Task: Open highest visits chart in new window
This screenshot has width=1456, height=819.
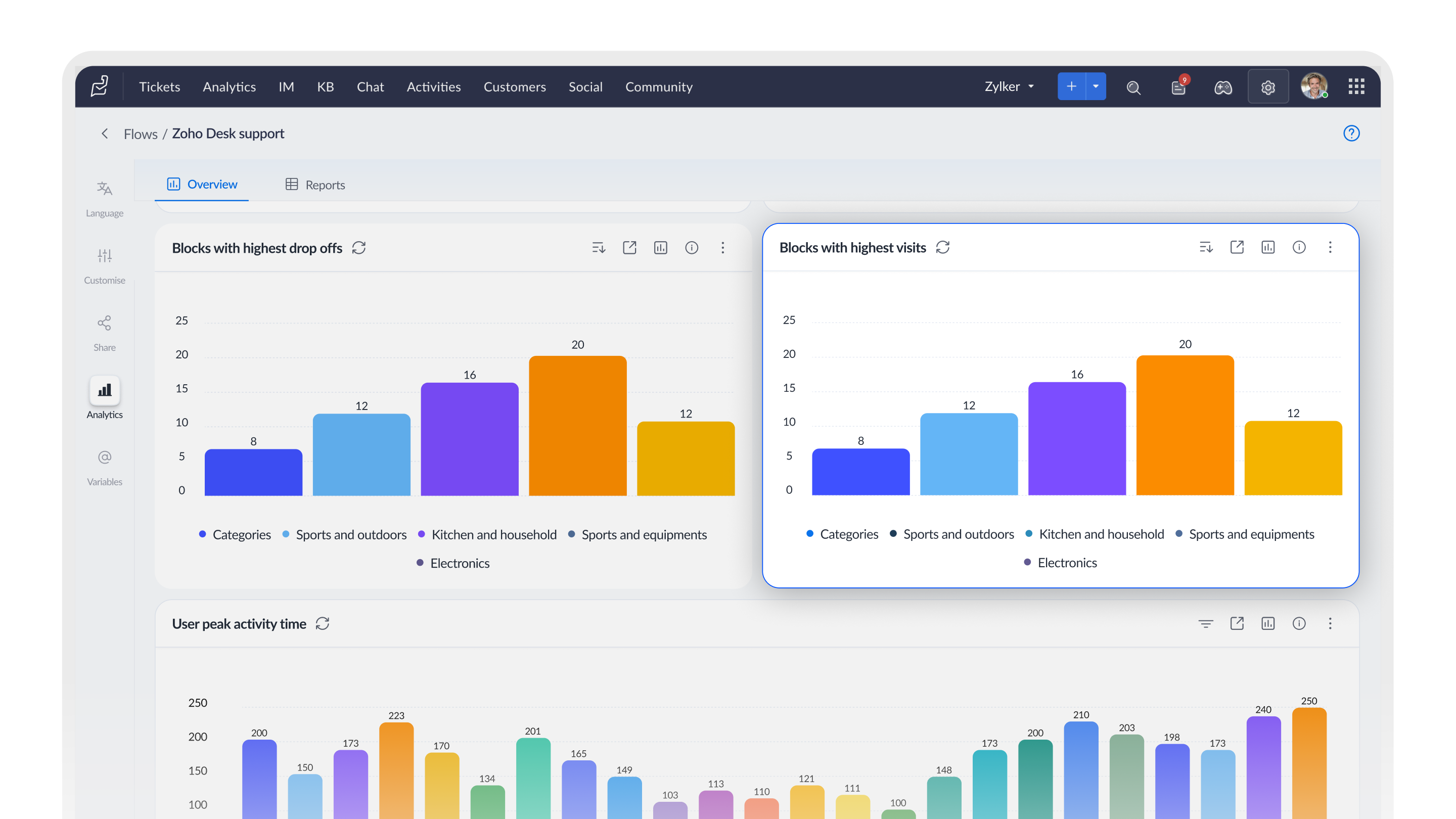Action: coord(1237,247)
